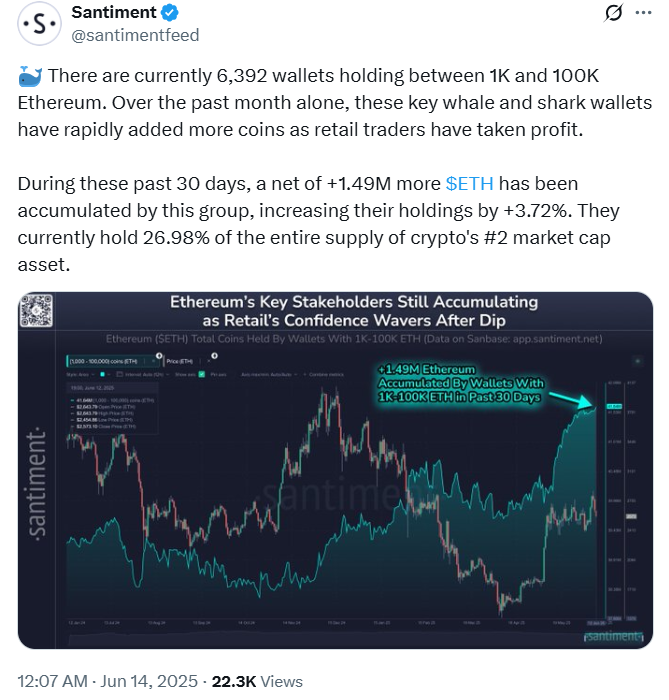Click Ethereum logo badge on coins metric
The height and width of the screenshot is (700, 669).
(159, 356)
